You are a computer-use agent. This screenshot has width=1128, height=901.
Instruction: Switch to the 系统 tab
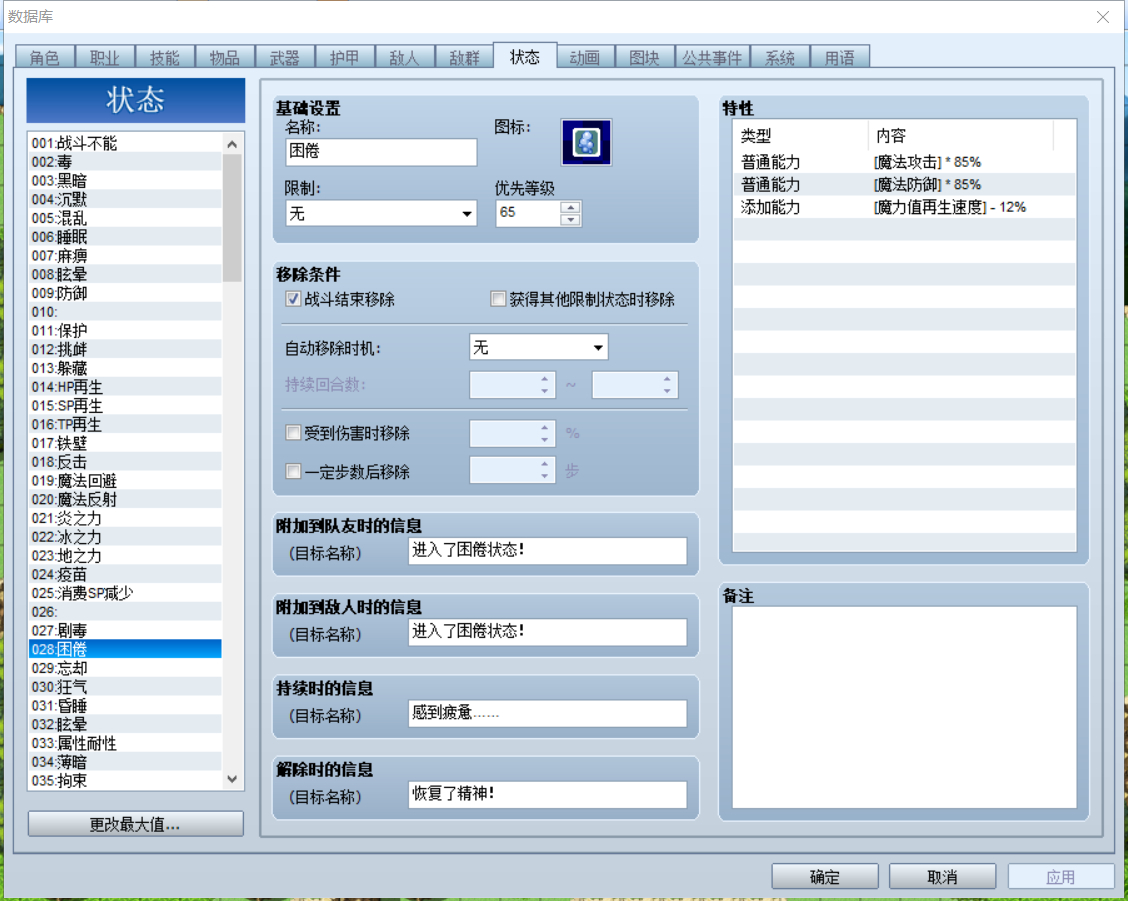tap(780, 57)
